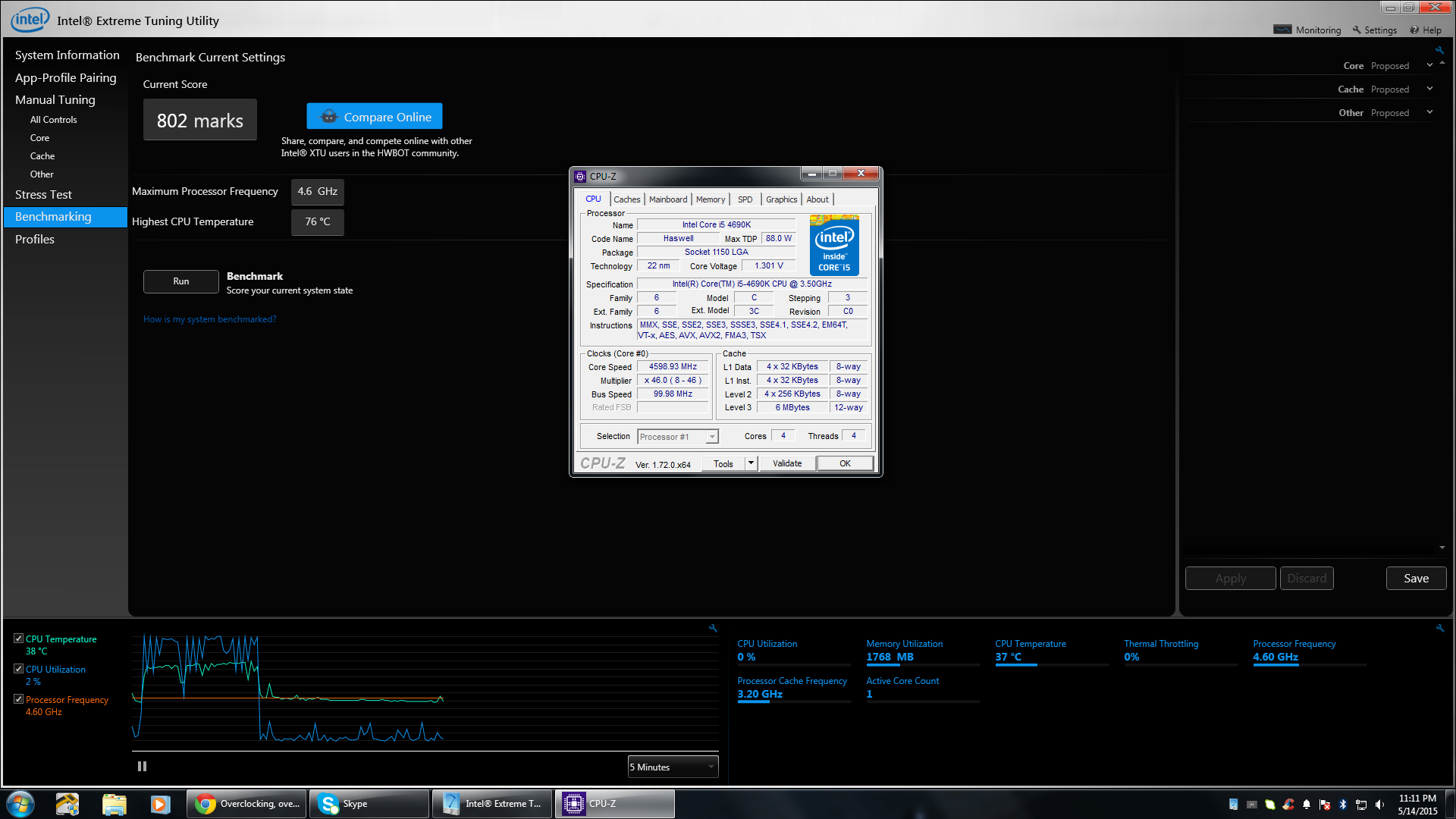Open the SPD tab in CPU-Z
1456x819 pixels.
pos(745,199)
